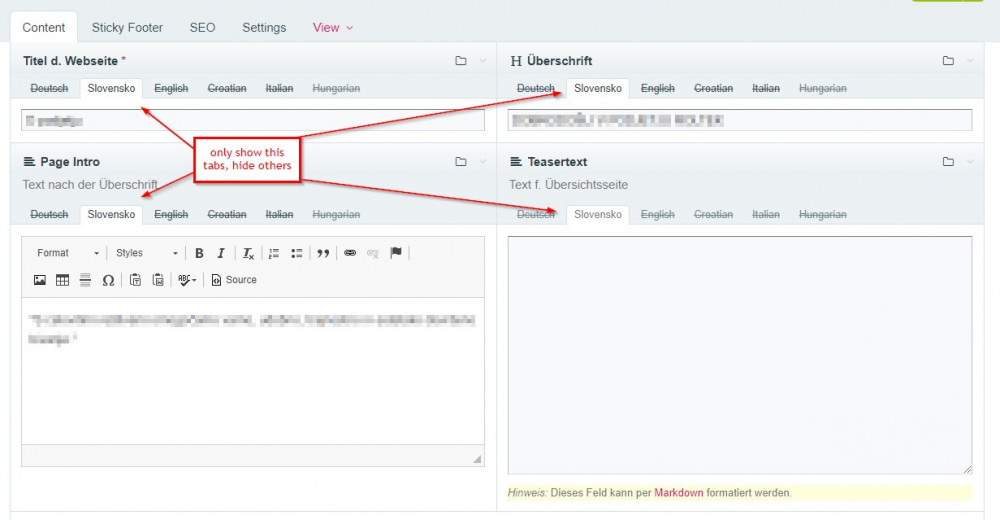Collapse the Titel d. Webseite field
This screenshot has height=520, width=1000.
click(x=483, y=61)
